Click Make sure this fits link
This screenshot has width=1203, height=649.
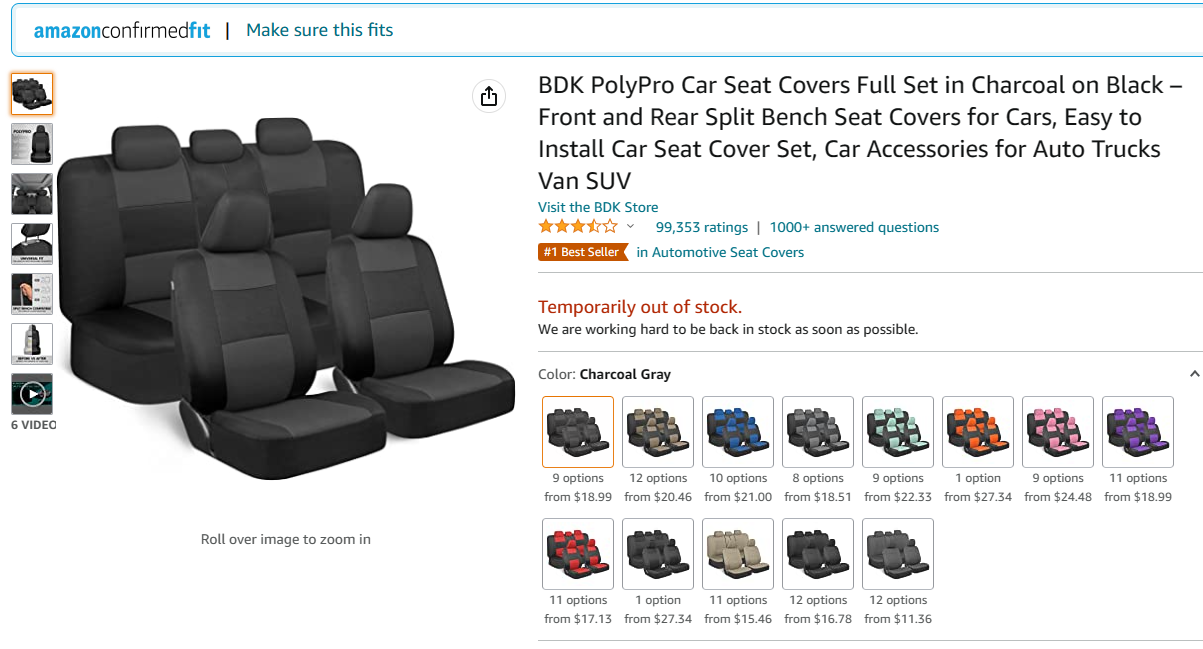319,30
